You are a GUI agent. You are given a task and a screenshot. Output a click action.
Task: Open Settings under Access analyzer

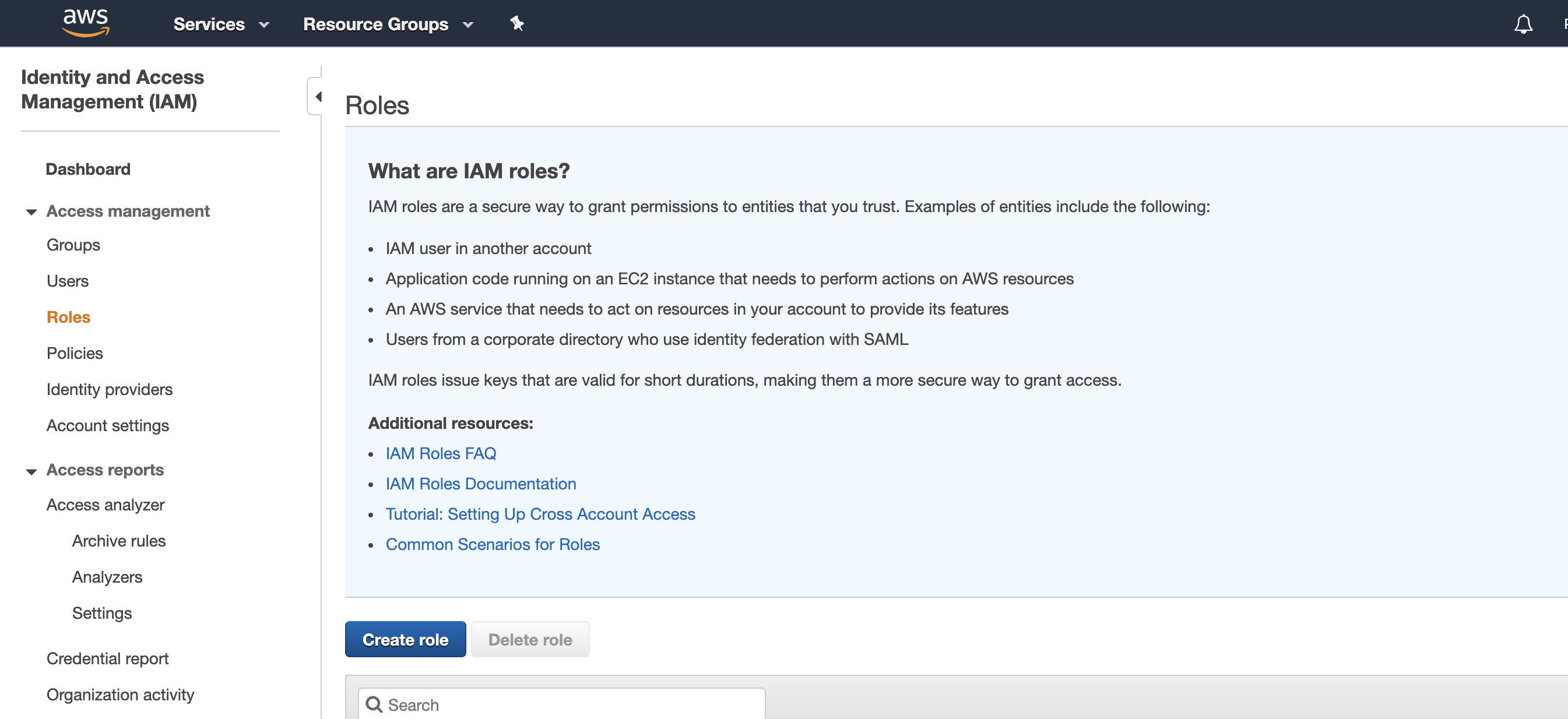102,613
